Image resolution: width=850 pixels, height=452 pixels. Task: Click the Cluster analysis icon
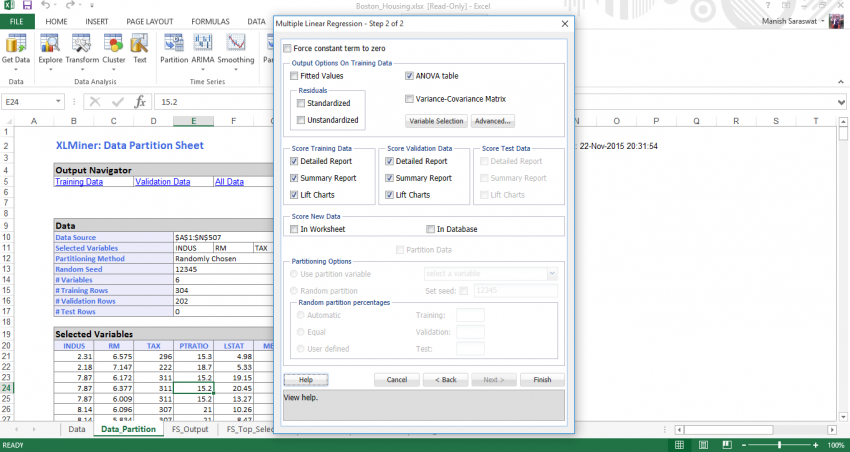[113, 47]
